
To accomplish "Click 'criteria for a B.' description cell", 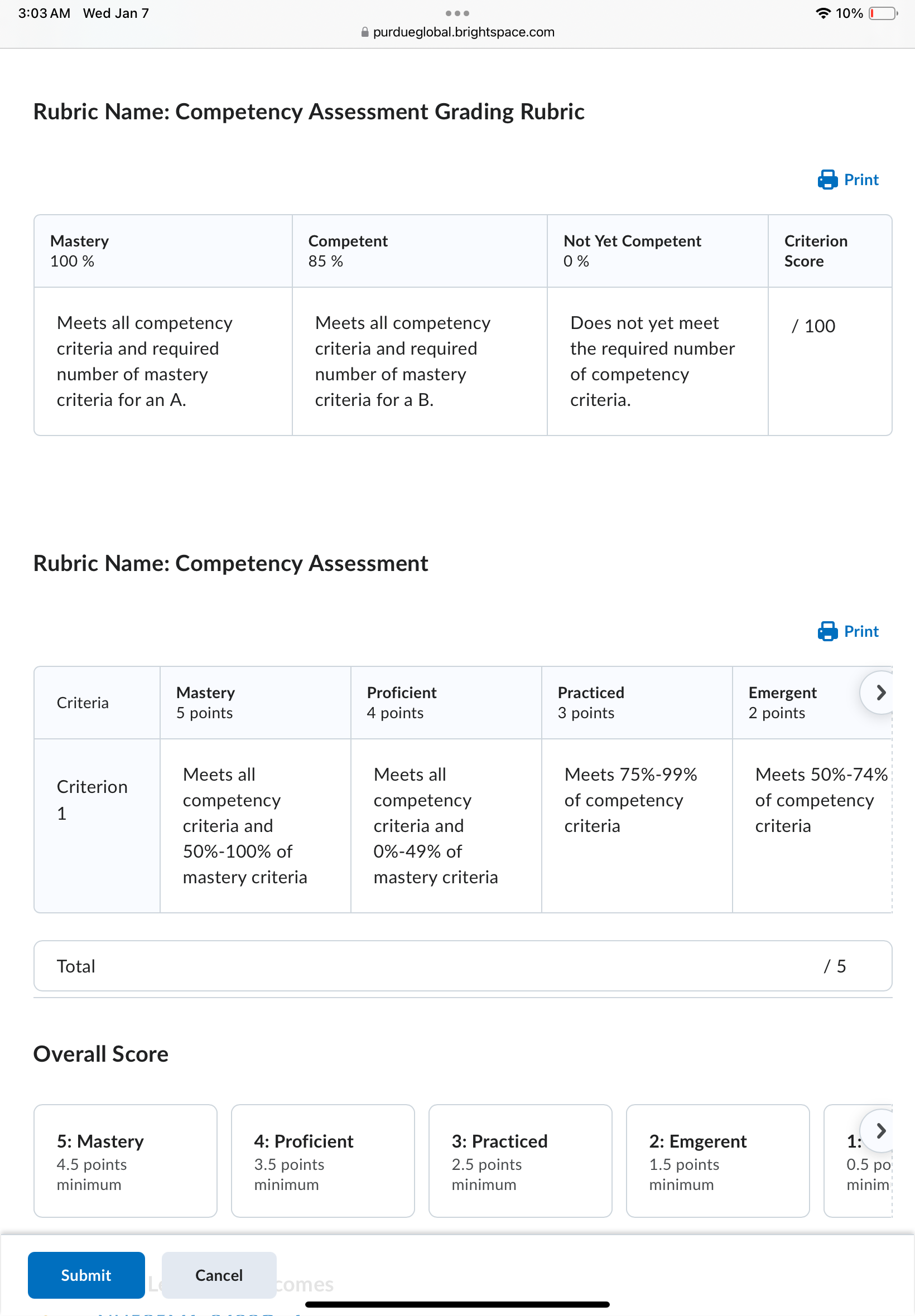I will [420, 361].
